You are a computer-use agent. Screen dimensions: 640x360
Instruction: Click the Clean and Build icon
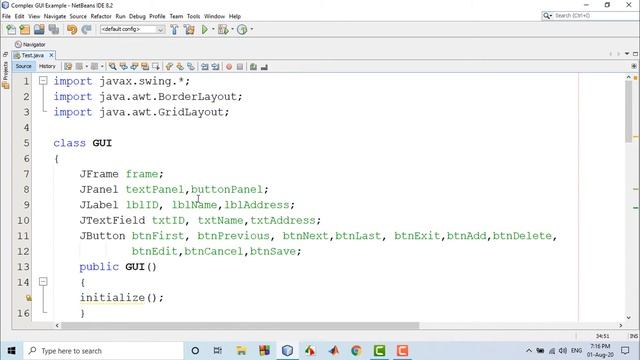[x=189, y=29]
